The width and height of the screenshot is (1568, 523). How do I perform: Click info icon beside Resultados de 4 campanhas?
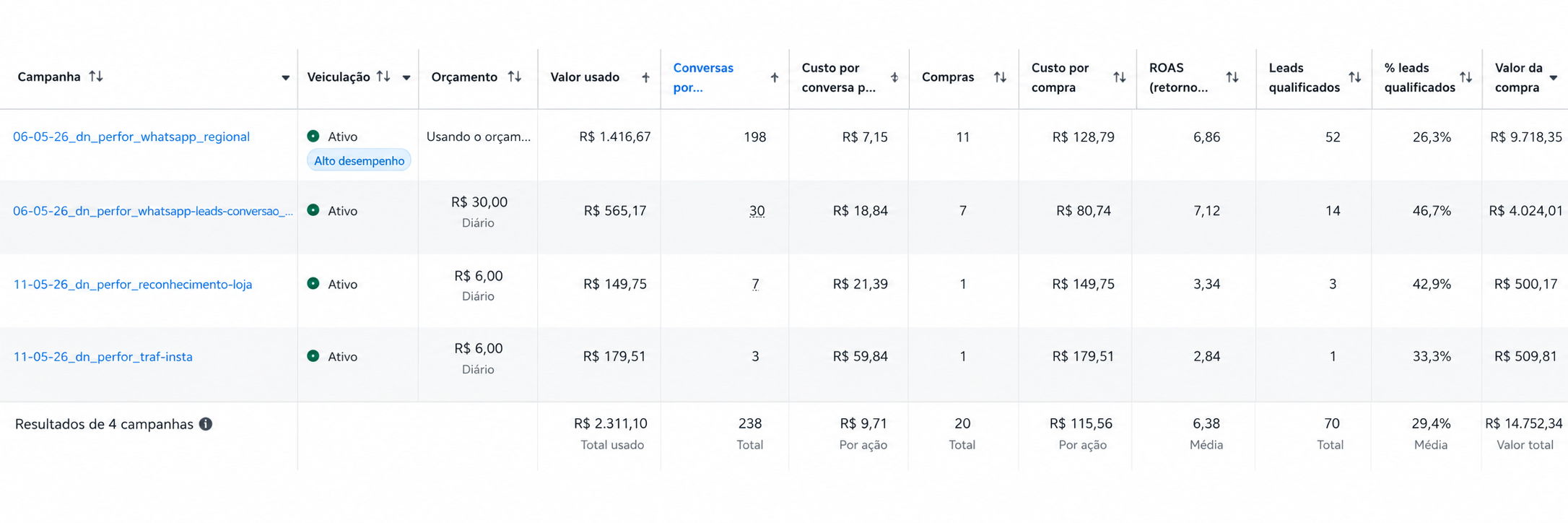206,424
